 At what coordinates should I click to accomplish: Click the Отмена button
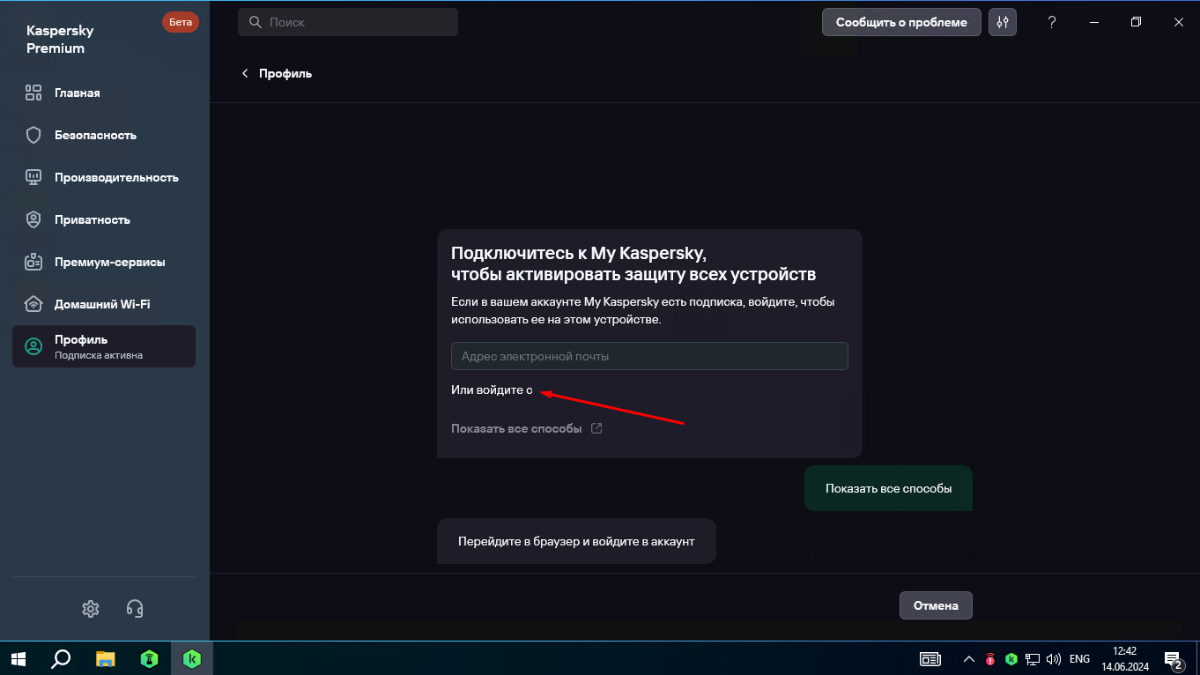[936, 605]
